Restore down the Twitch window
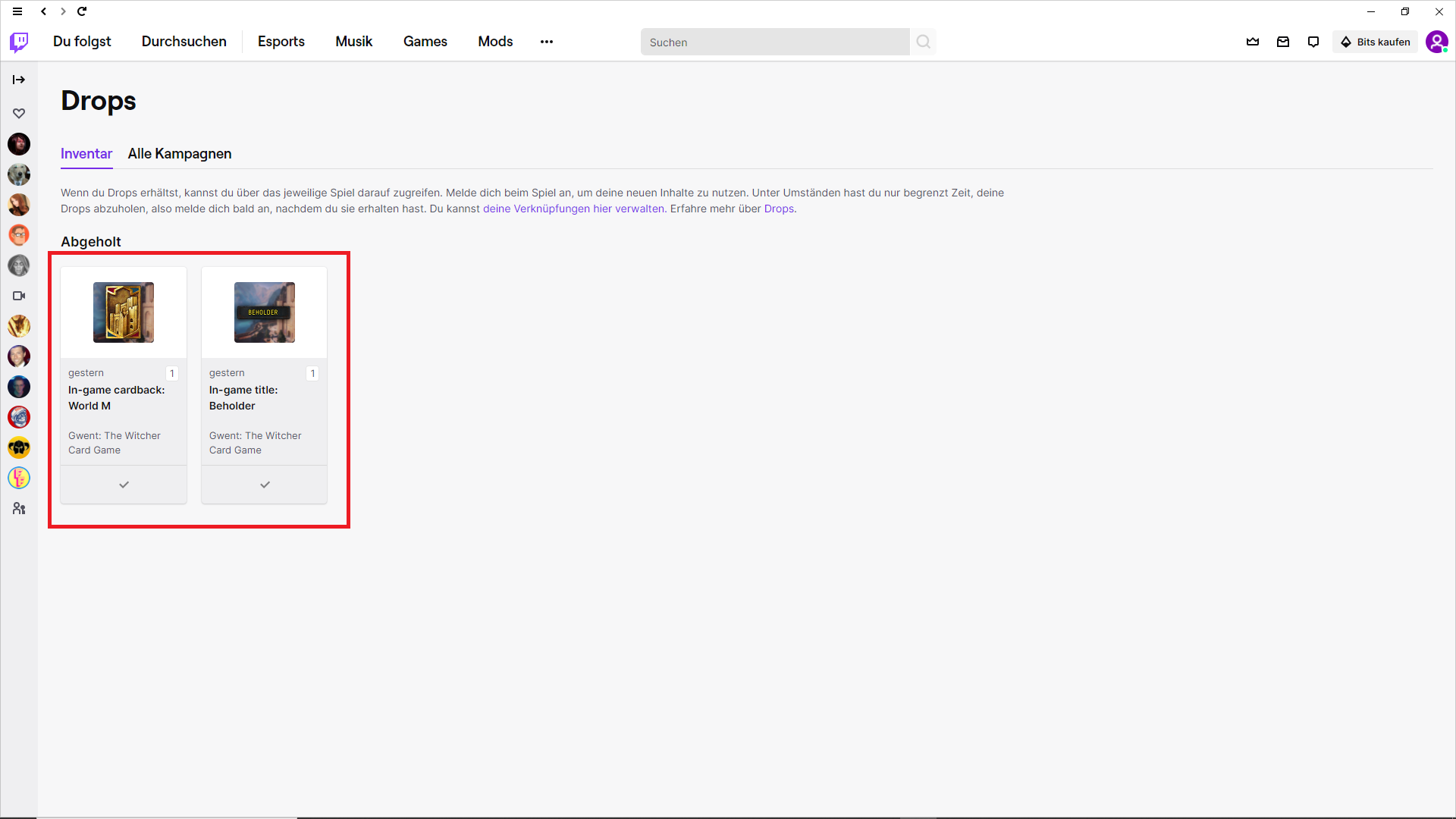The width and height of the screenshot is (1456, 819). coord(1405,11)
